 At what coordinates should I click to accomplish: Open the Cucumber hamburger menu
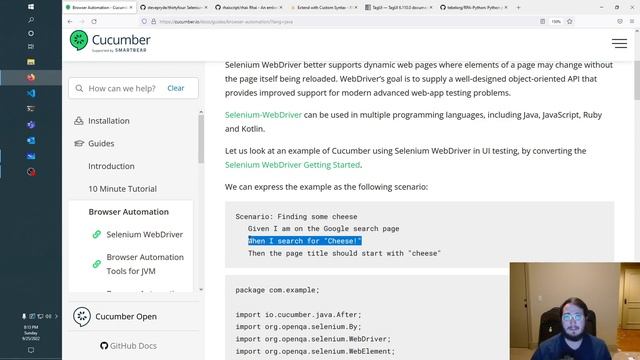(x=619, y=43)
